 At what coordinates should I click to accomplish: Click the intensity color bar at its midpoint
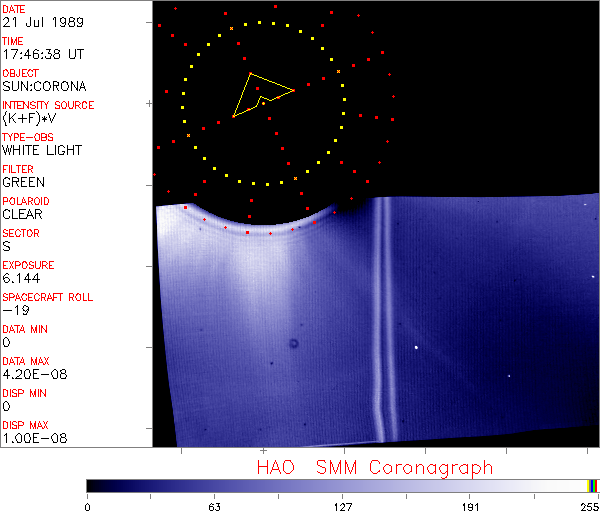pos(343,486)
